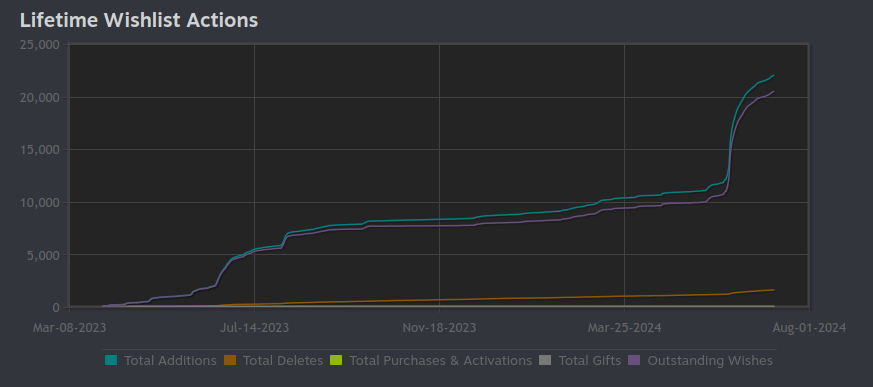The width and height of the screenshot is (873, 387).
Task: Click the teal Total Additions legend swatch
Action: [111, 360]
